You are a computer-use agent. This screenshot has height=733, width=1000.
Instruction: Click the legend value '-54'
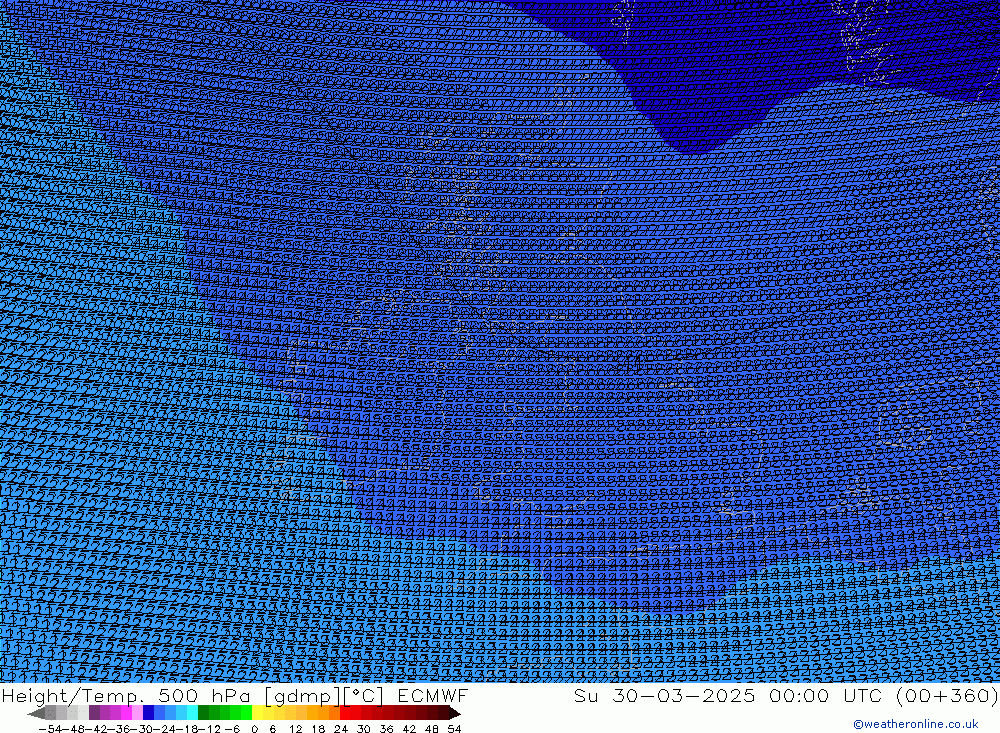click(x=50, y=729)
